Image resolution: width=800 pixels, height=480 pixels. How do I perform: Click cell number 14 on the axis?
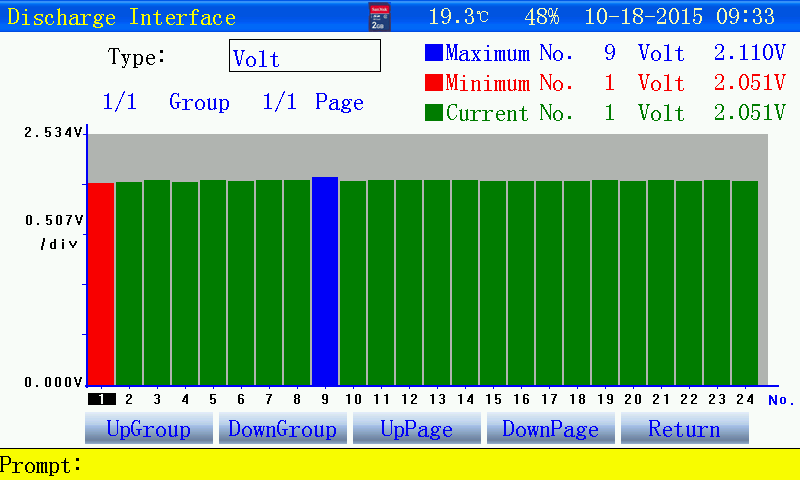pos(465,399)
